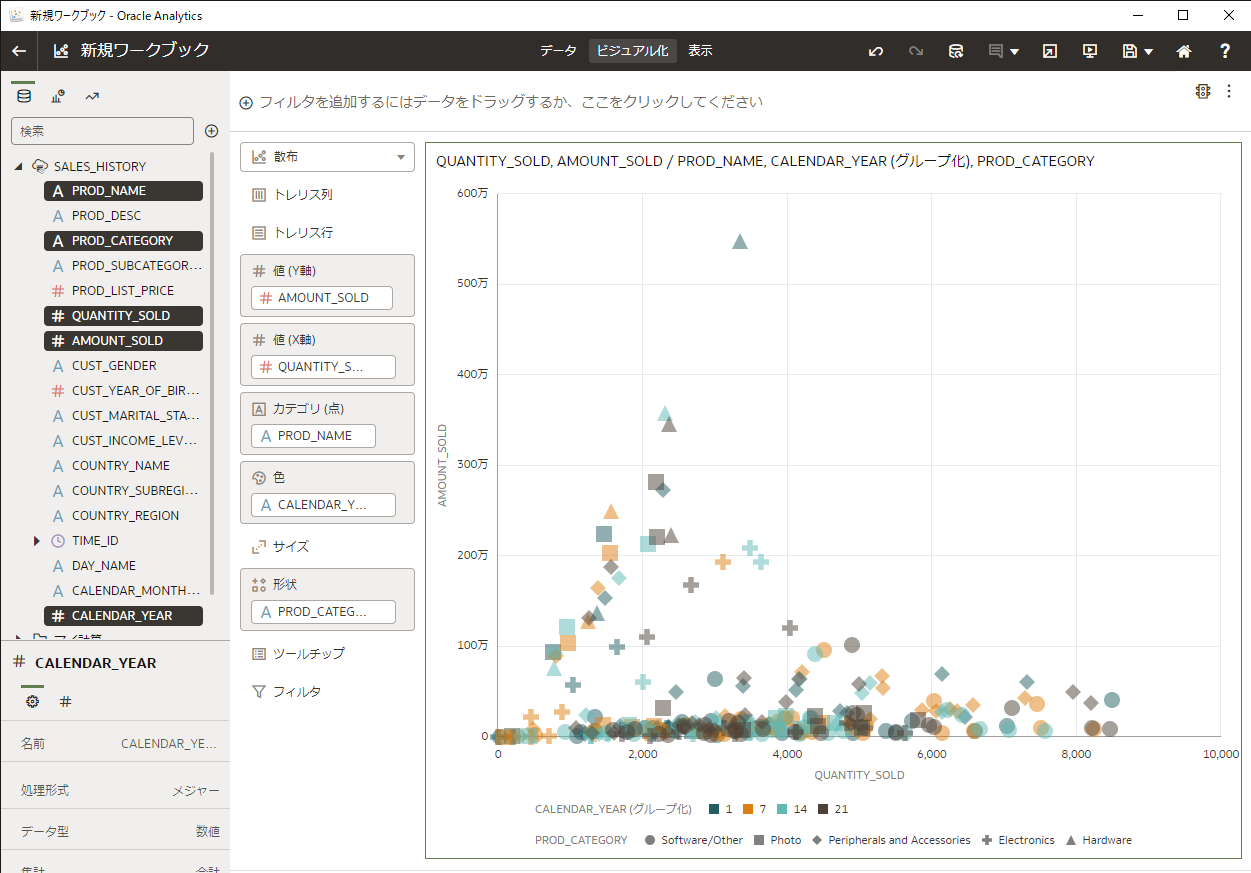1251x873 pixels.
Task: Click the Export pop-out icon
Action: tap(1049, 50)
